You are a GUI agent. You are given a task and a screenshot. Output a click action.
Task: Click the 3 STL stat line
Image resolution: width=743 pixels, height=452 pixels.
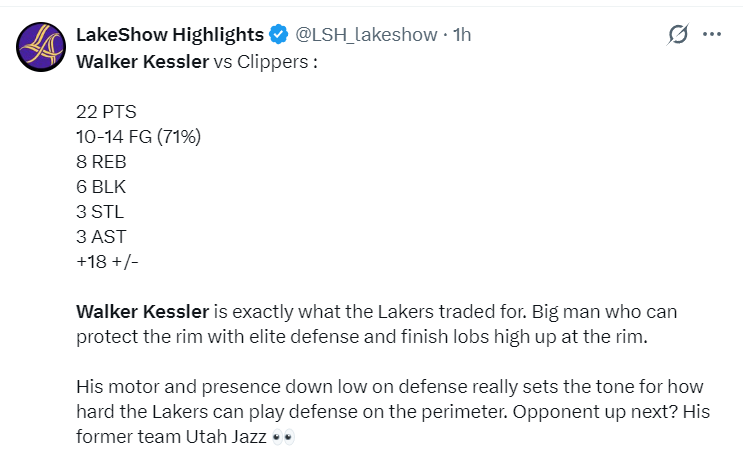coord(100,212)
